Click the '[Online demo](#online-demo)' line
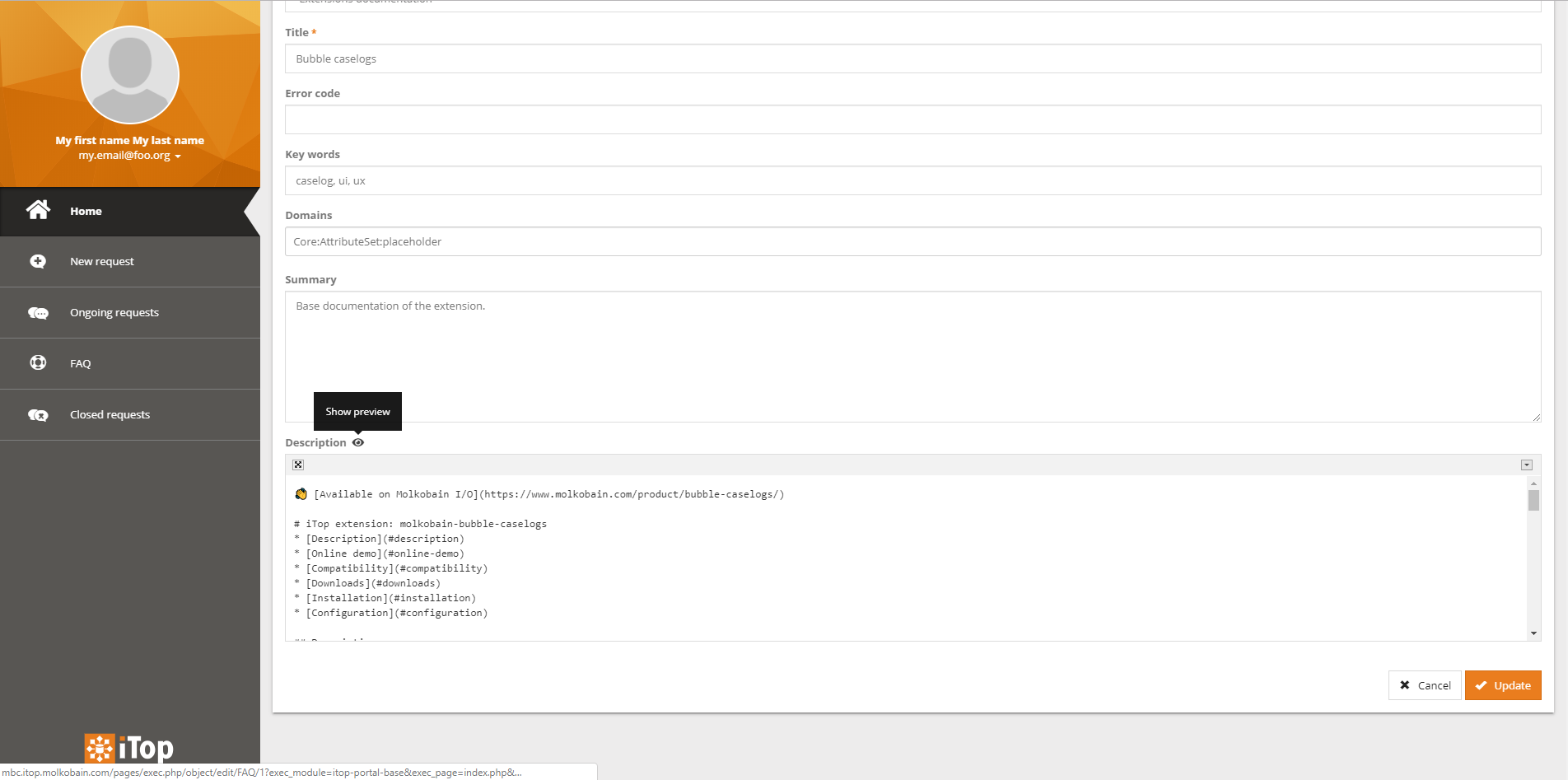Viewport: 1568px width, 780px height. click(380, 553)
